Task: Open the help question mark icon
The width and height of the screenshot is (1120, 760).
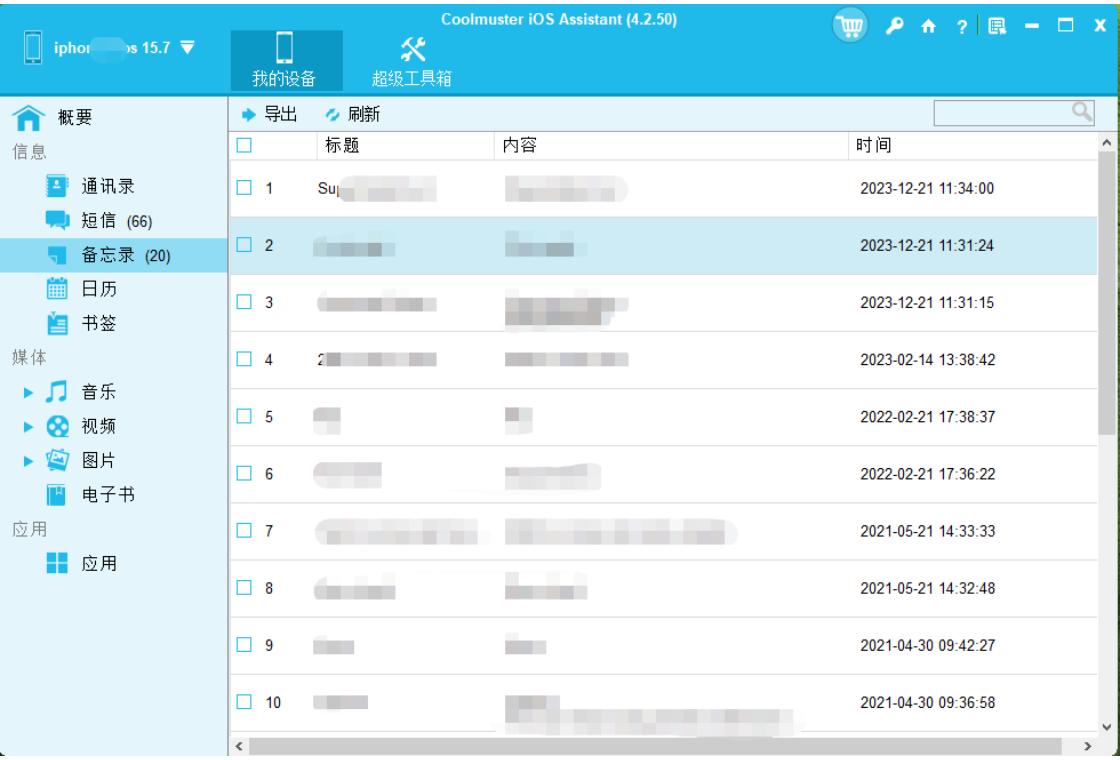Action: pyautogui.click(x=961, y=27)
